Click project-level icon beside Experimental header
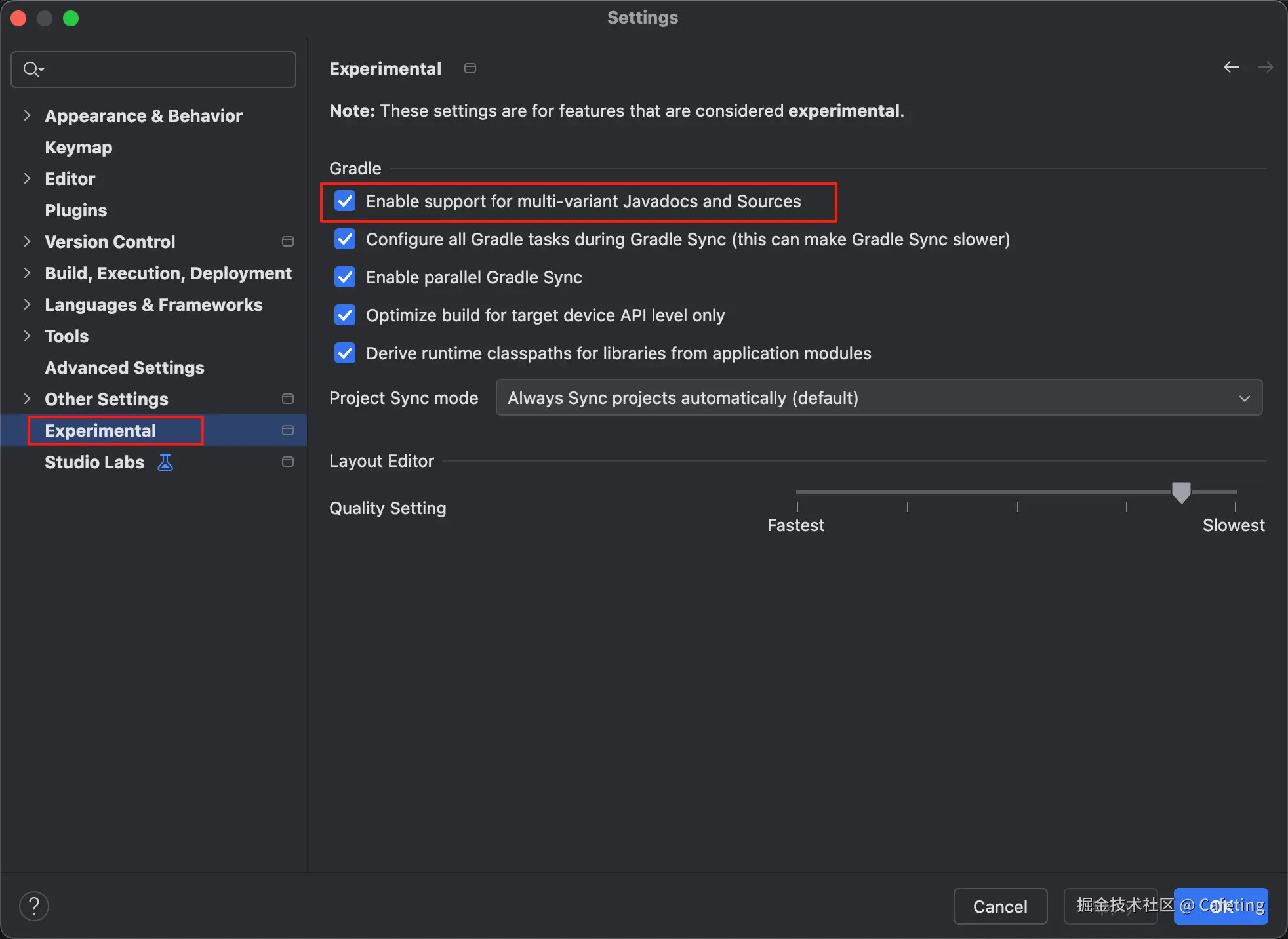 pos(470,69)
